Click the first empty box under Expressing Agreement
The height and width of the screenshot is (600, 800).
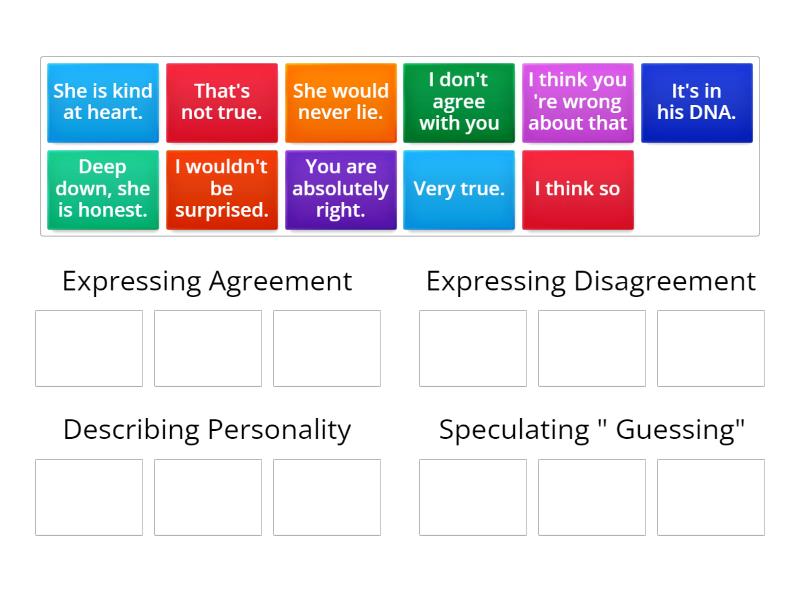click(88, 348)
